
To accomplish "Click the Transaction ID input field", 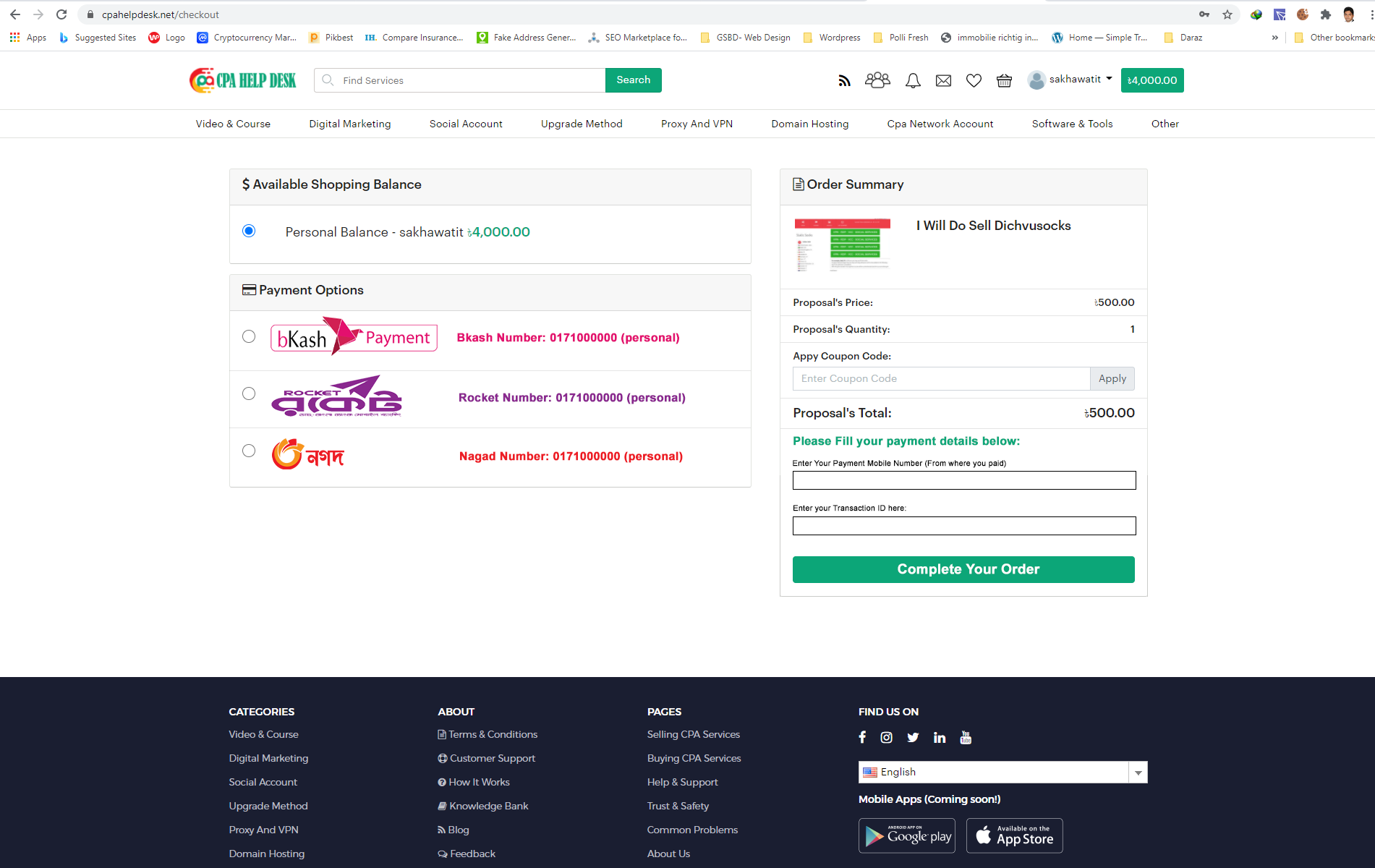I will [x=963, y=526].
